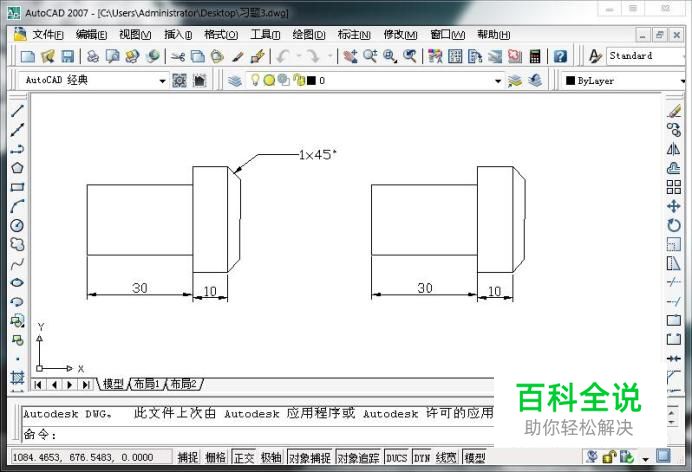
Task: Select the Hatch tool at left toolbar bottom
Action: point(17,378)
